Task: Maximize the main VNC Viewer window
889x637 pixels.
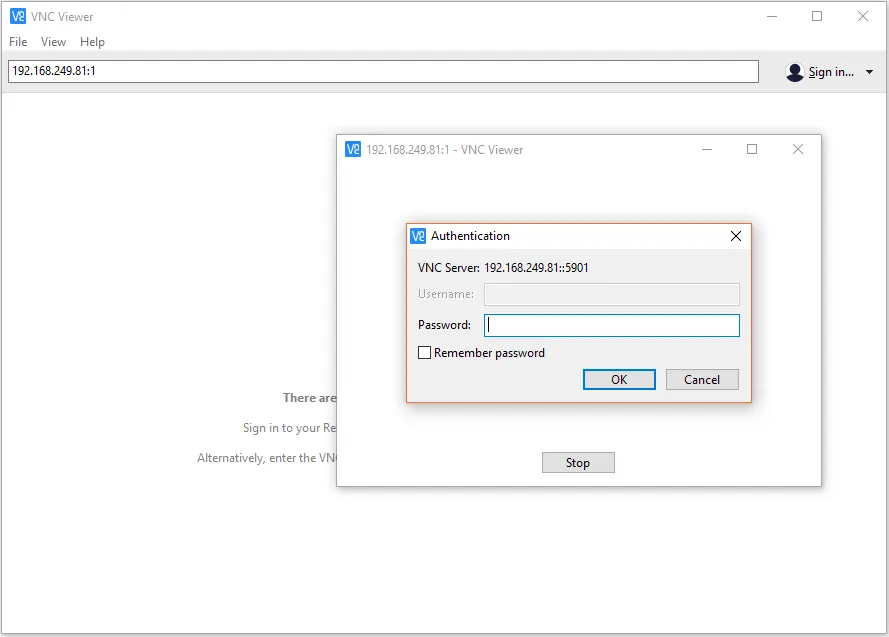Action: click(x=817, y=16)
